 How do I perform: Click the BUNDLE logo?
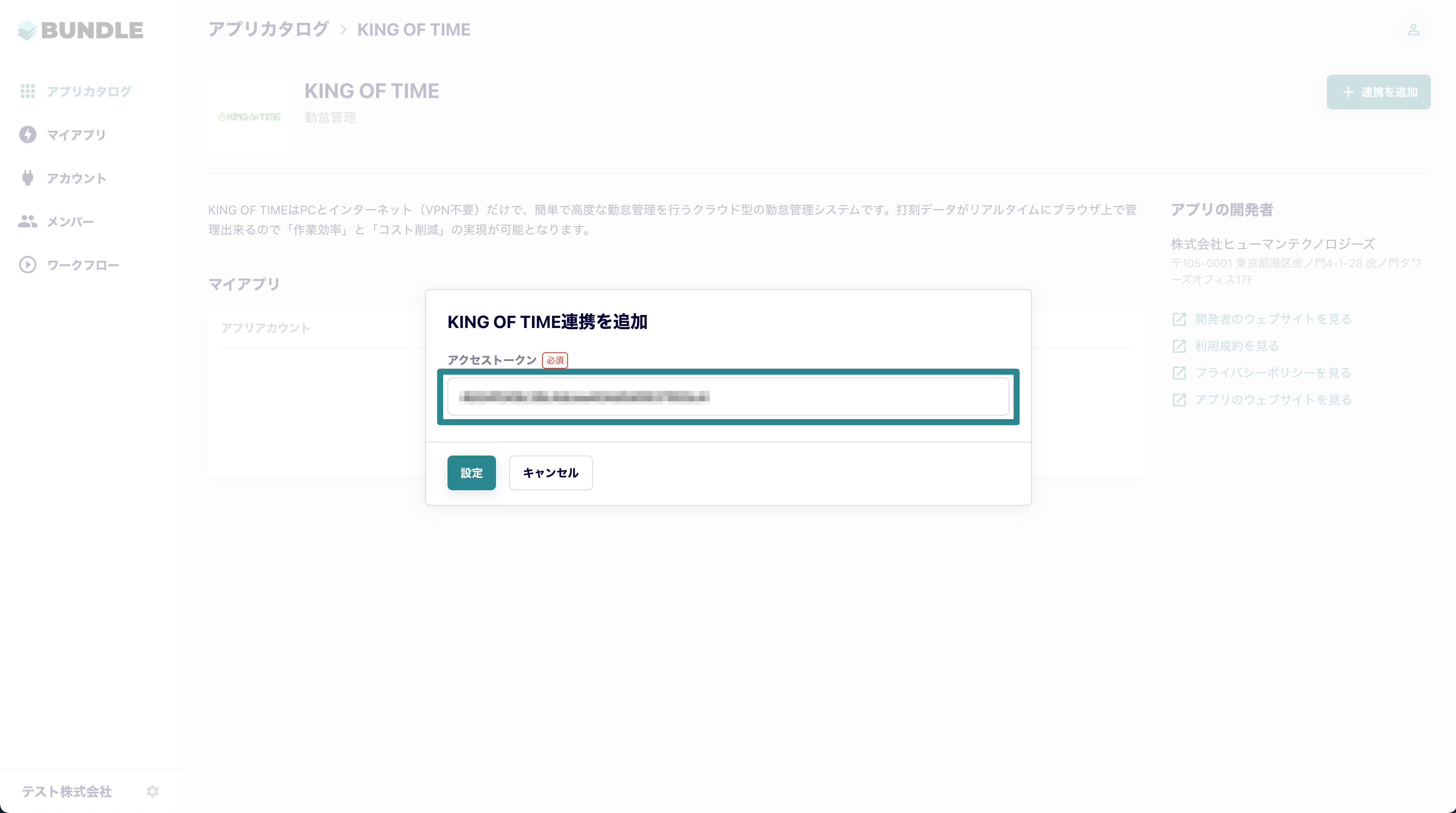(80, 30)
